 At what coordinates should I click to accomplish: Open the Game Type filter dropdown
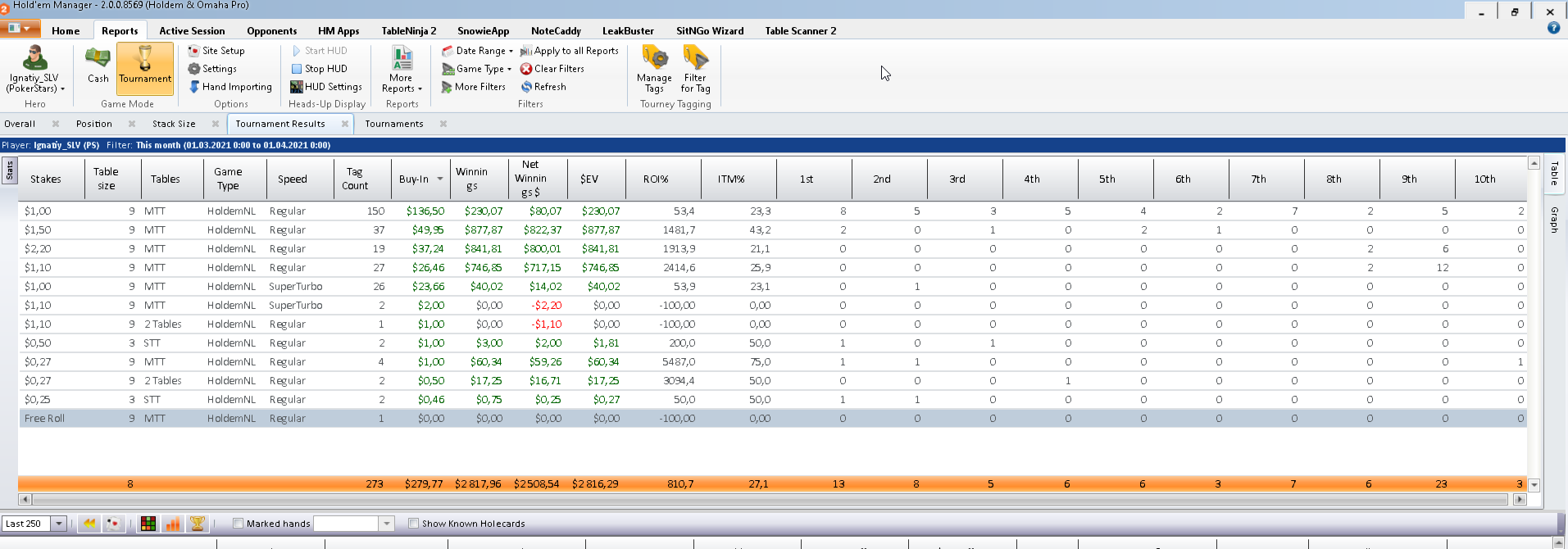(x=476, y=69)
